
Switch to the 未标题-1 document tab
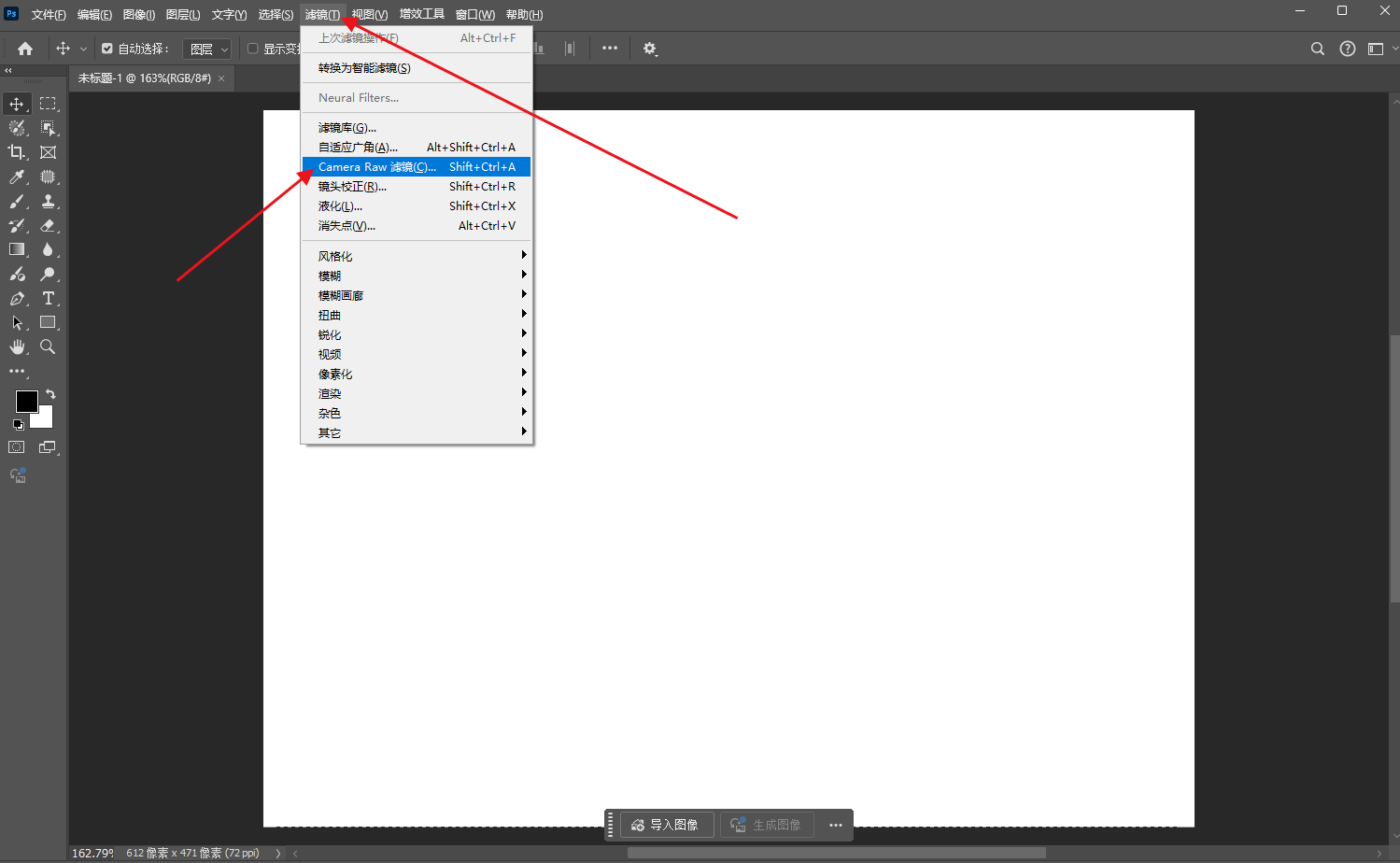(x=145, y=78)
